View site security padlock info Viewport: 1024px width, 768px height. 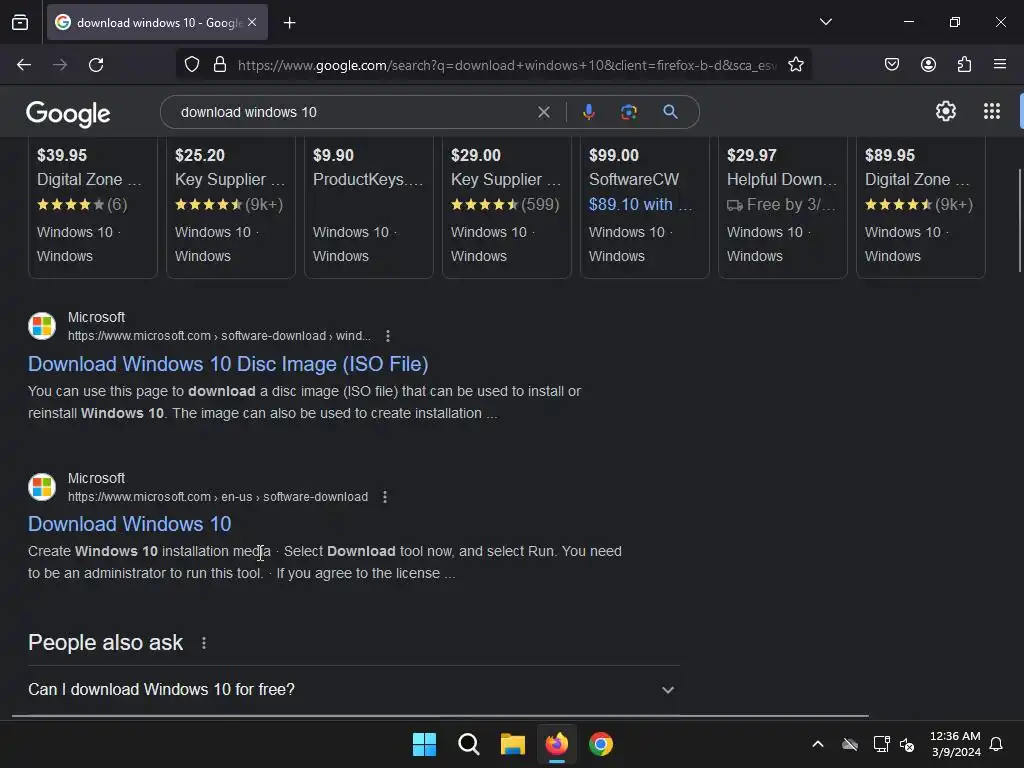pyautogui.click(x=220, y=65)
